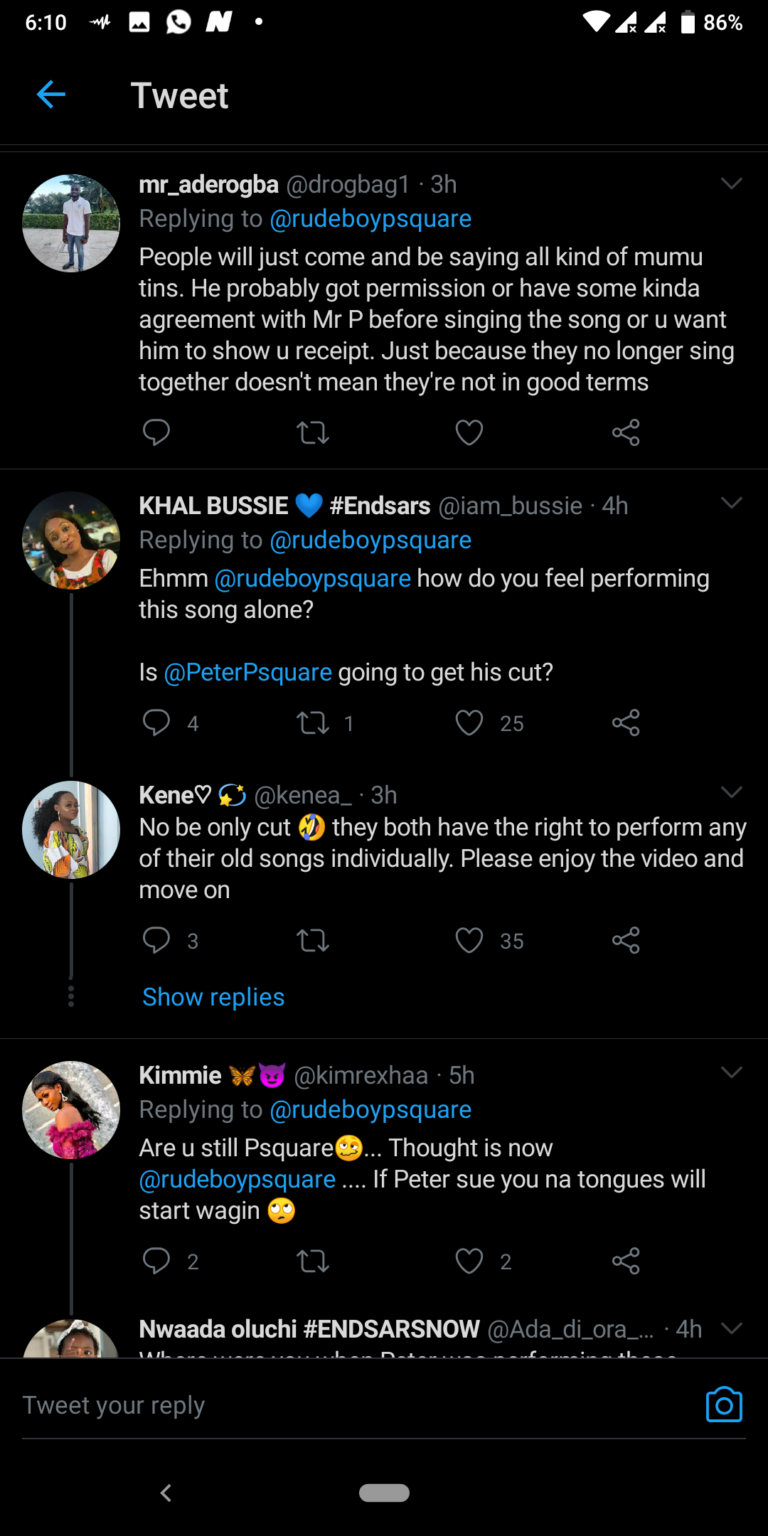Reply to mr_aderogba's tweet

coord(156,432)
